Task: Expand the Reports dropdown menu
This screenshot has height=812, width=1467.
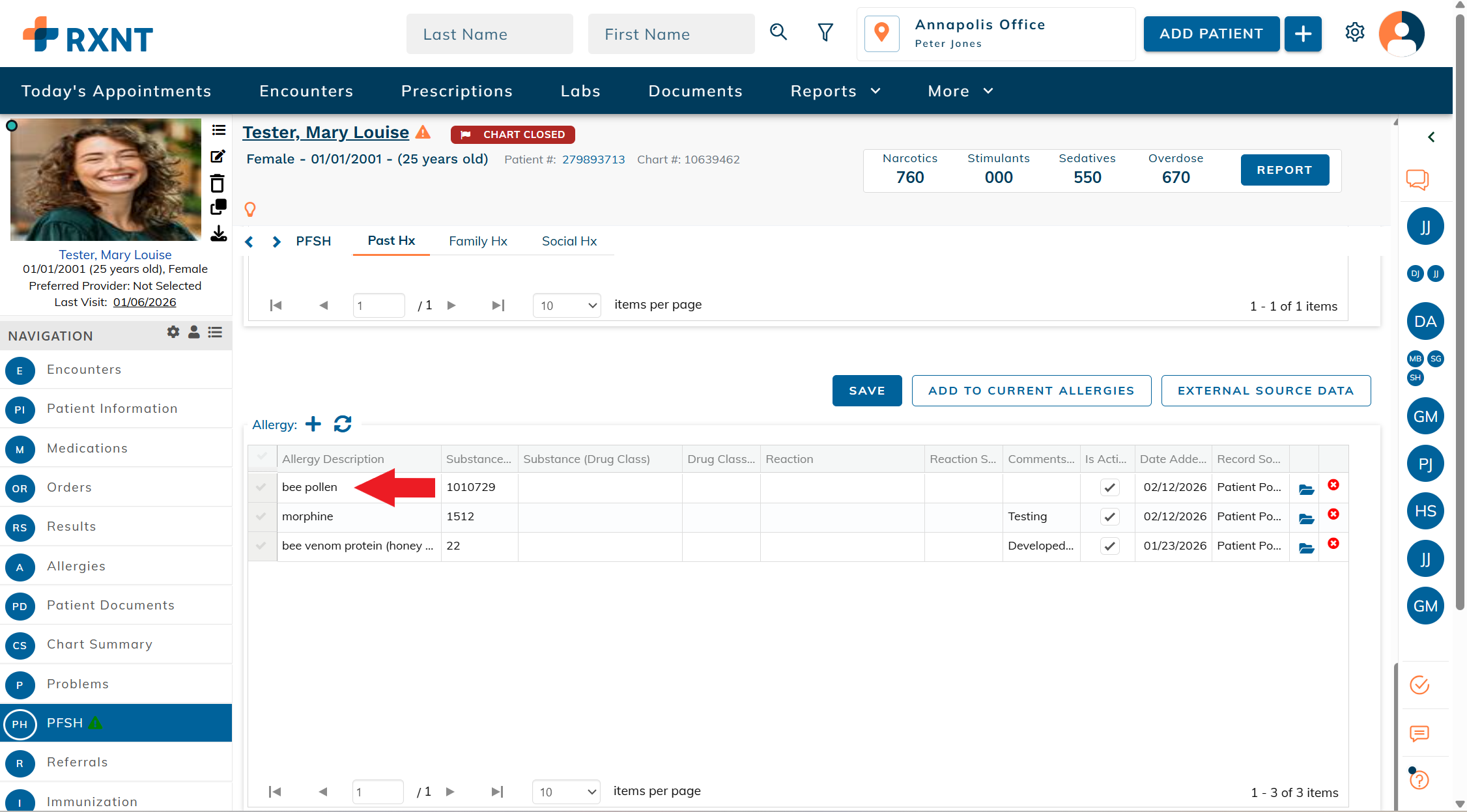Action: click(x=835, y=91)
